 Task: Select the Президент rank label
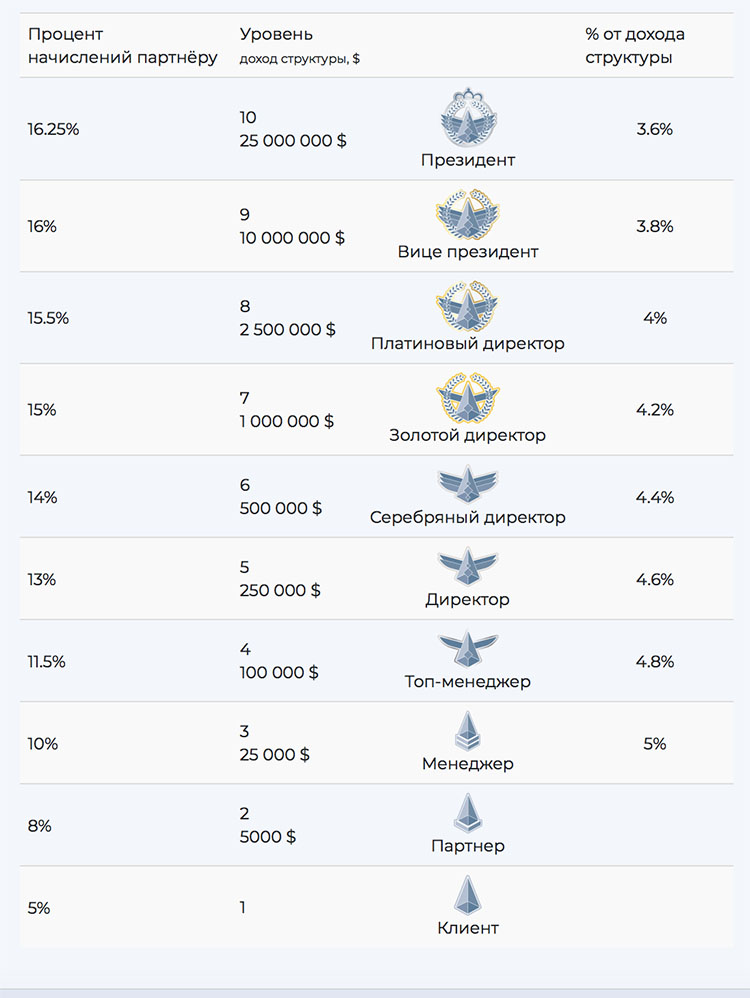(x=468, y=160)
